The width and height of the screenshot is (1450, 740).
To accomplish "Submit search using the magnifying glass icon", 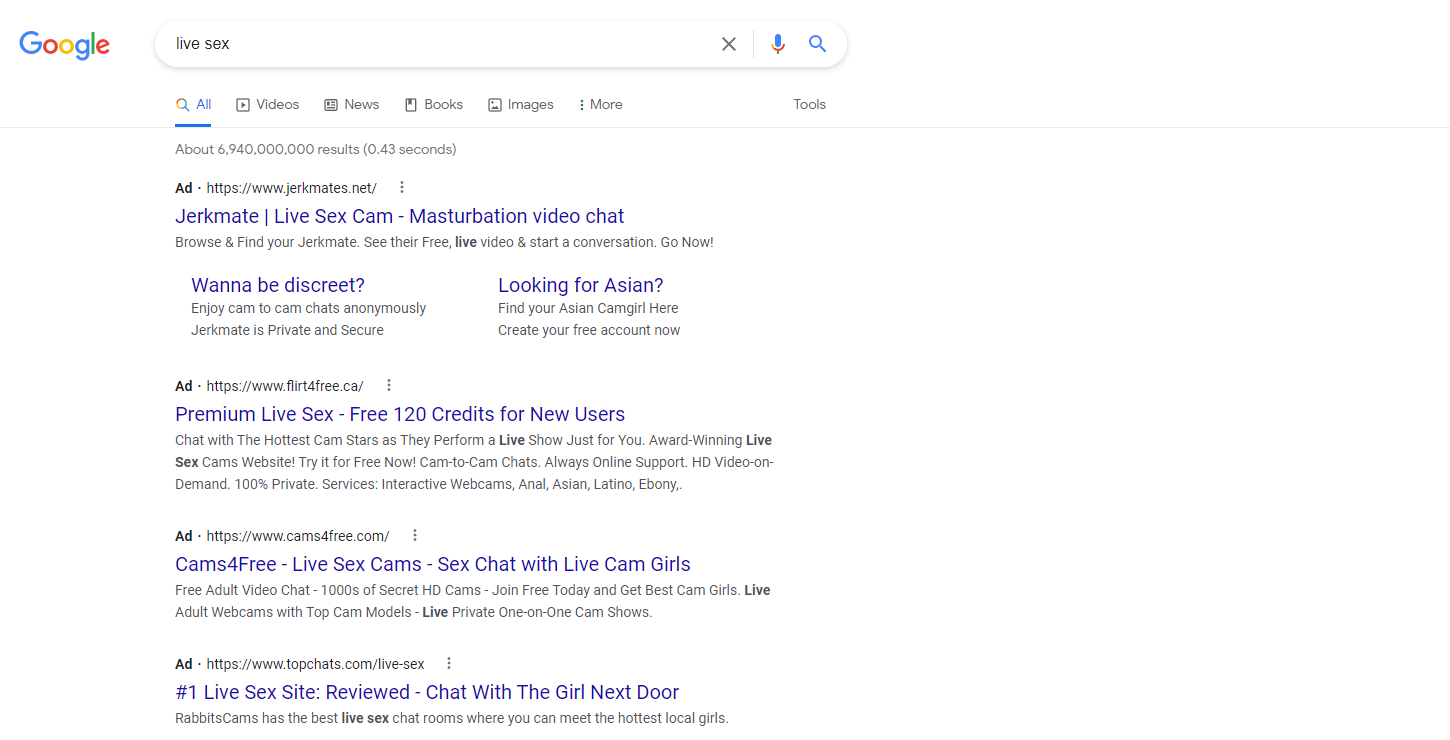I will (x=818, y=44).
